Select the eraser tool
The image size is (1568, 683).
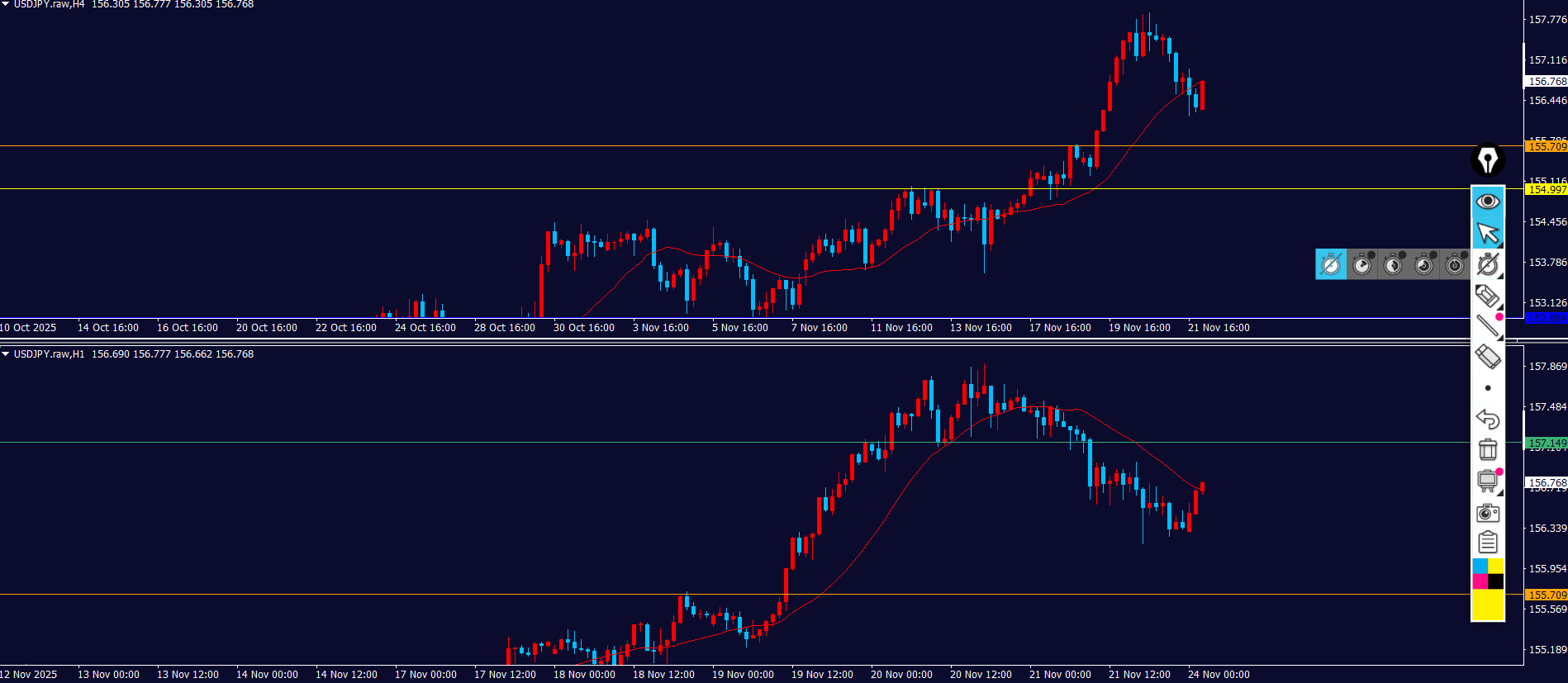(x=1487, y=357)
